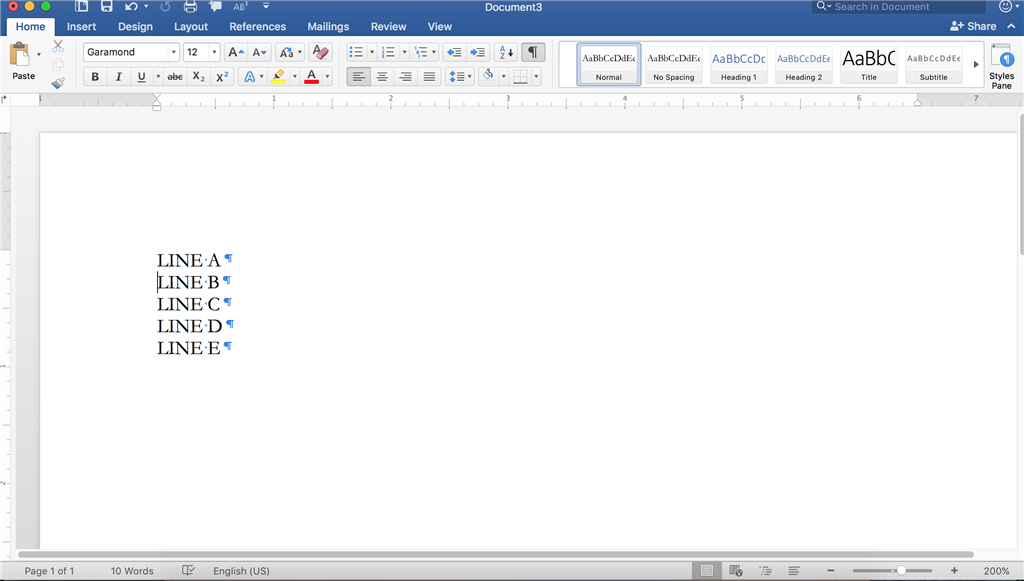Image resolution: width=1024 pixels, height=581 pixels.
Task: Align text right
Action: [x=406, y=76]
